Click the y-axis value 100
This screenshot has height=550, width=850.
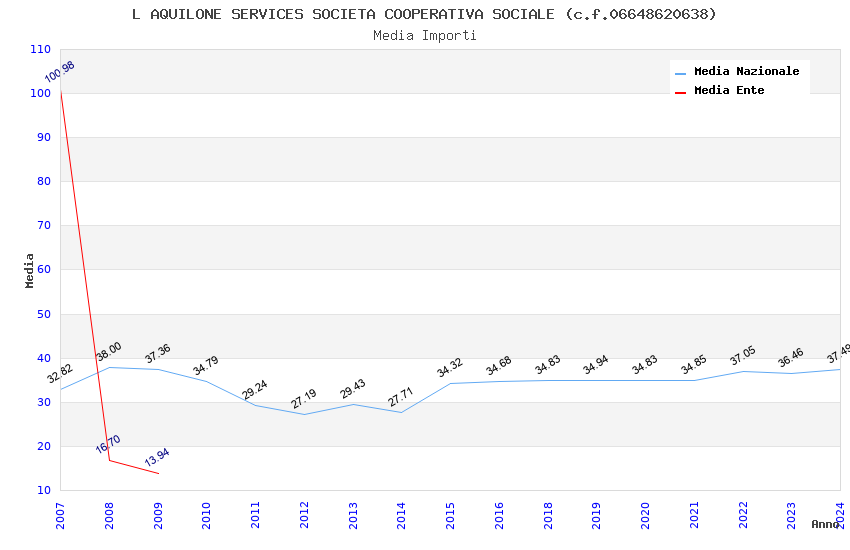point(41,93)
